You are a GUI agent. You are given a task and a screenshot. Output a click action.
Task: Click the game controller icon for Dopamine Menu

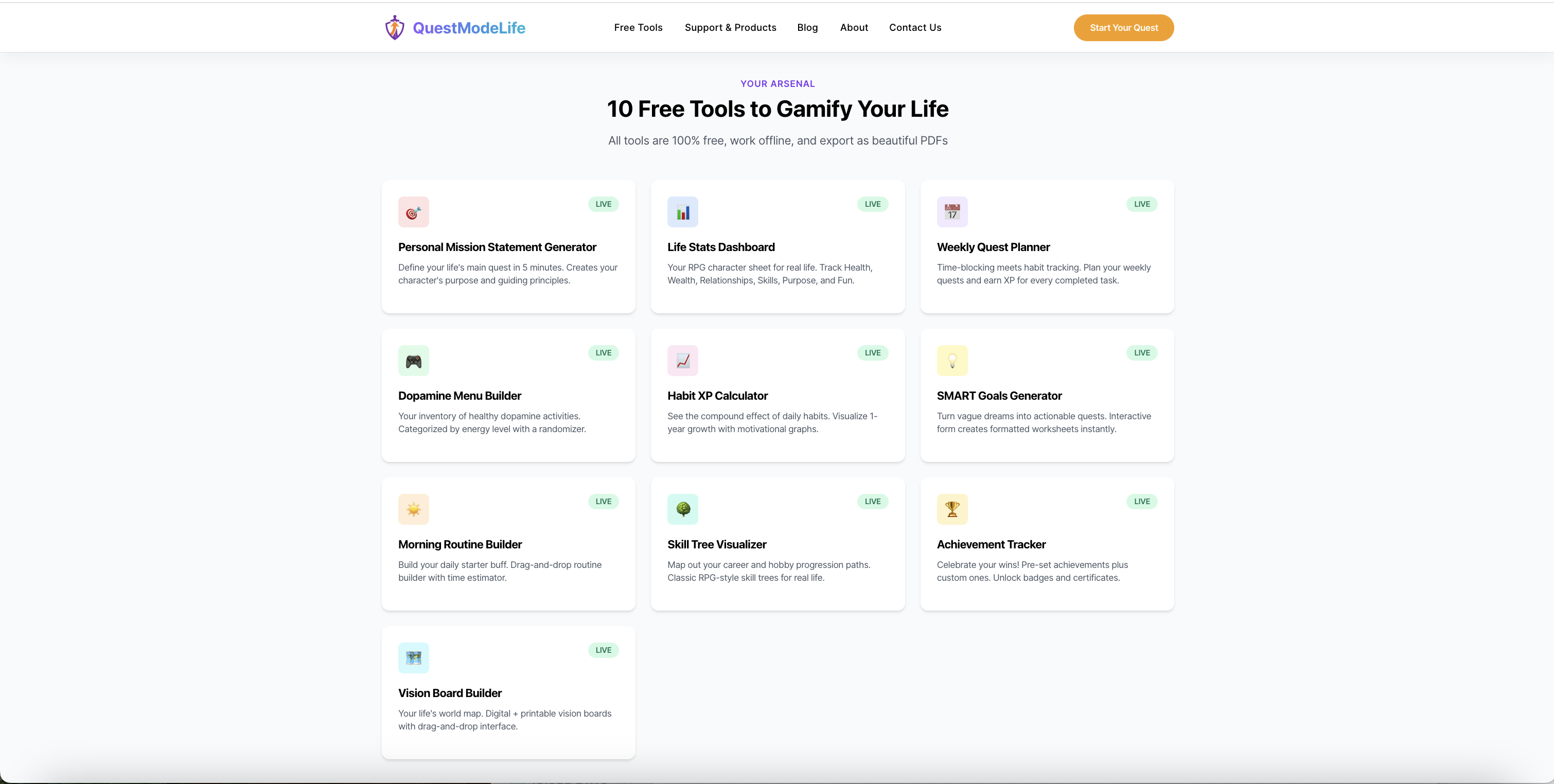tap(413, 361)
